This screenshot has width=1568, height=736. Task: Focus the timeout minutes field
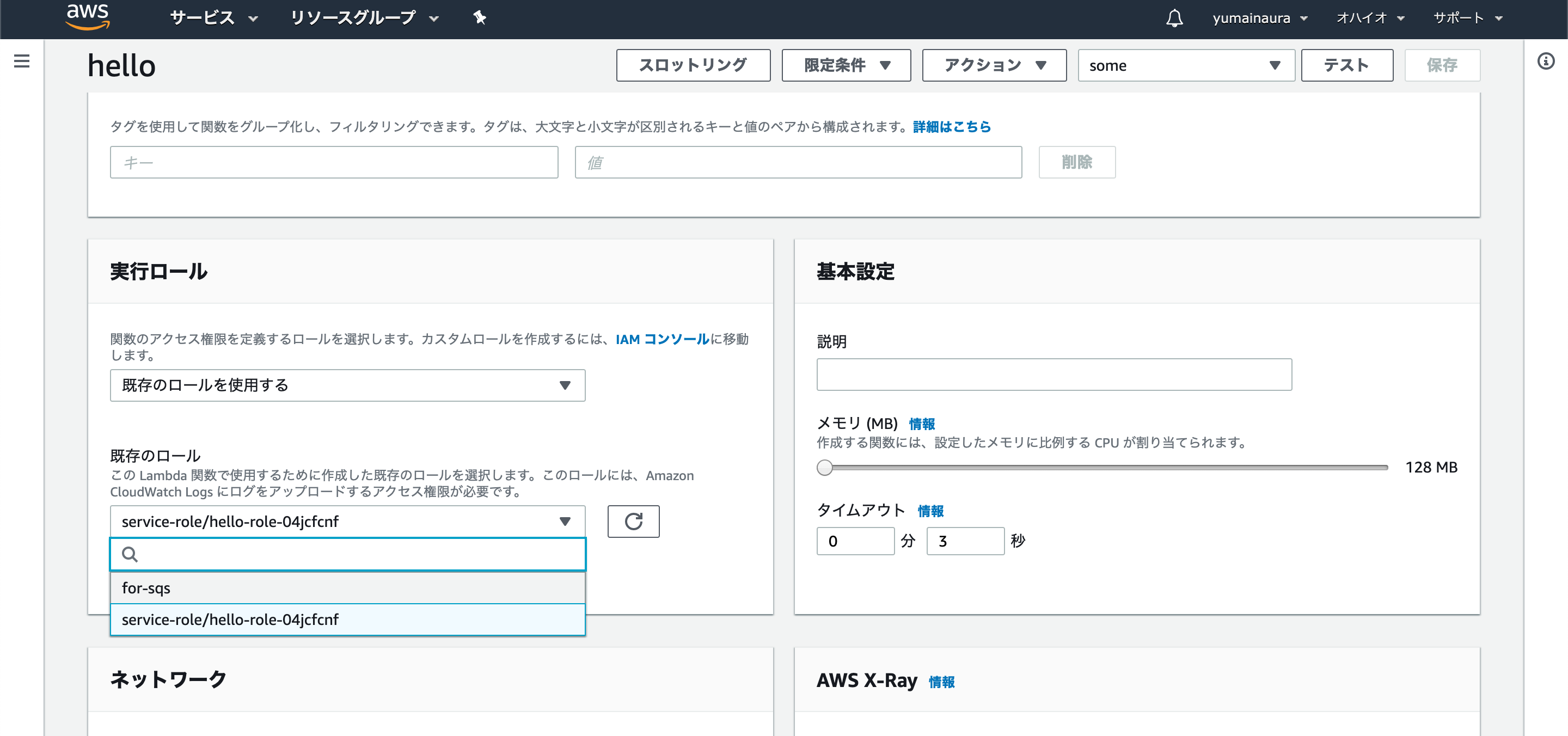click(855, 541)
